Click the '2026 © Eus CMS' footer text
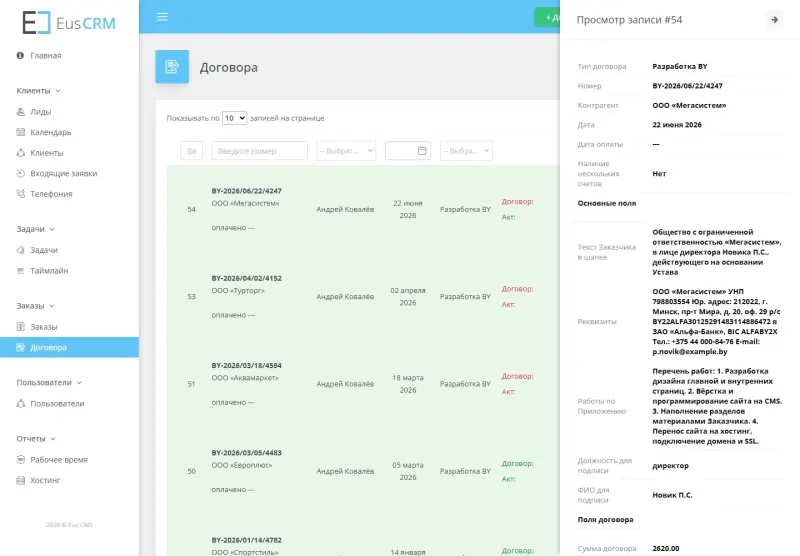Image resolution: width=800 pixels, height=556 pixels. click(69, 524)
